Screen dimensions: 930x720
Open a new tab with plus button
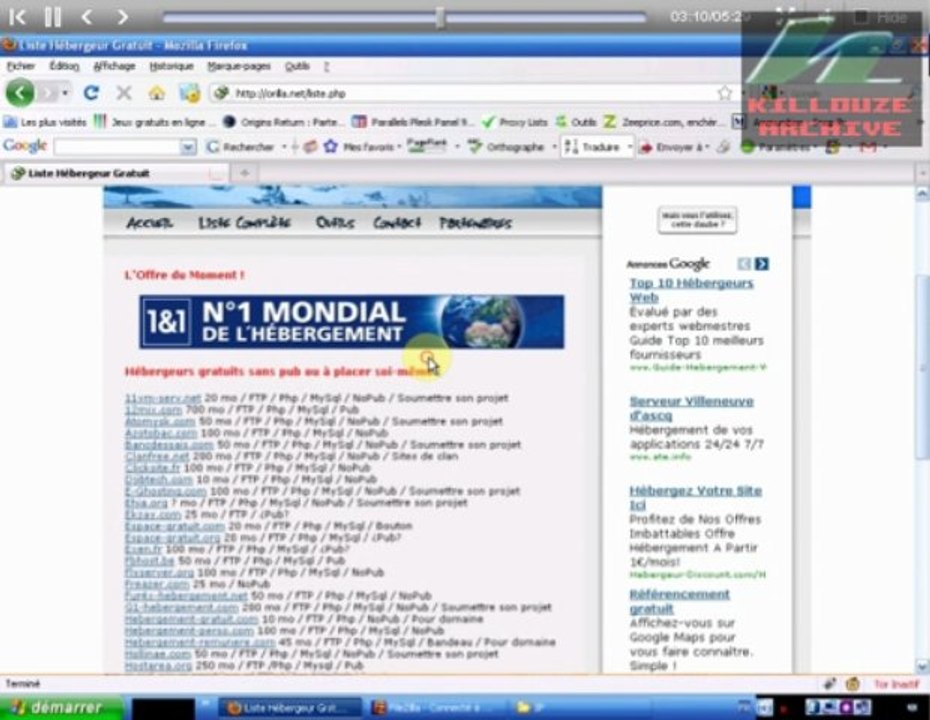pos(245,173)
